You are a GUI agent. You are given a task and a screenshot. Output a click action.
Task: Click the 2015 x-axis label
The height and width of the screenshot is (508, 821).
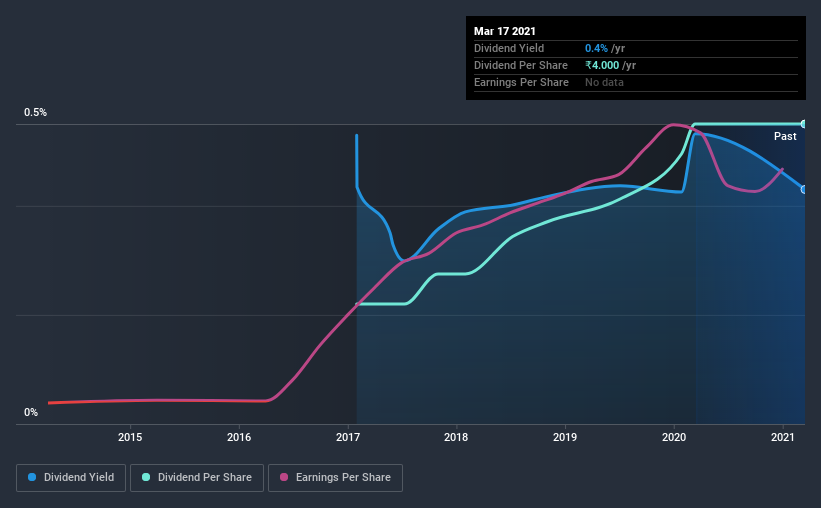130,437
